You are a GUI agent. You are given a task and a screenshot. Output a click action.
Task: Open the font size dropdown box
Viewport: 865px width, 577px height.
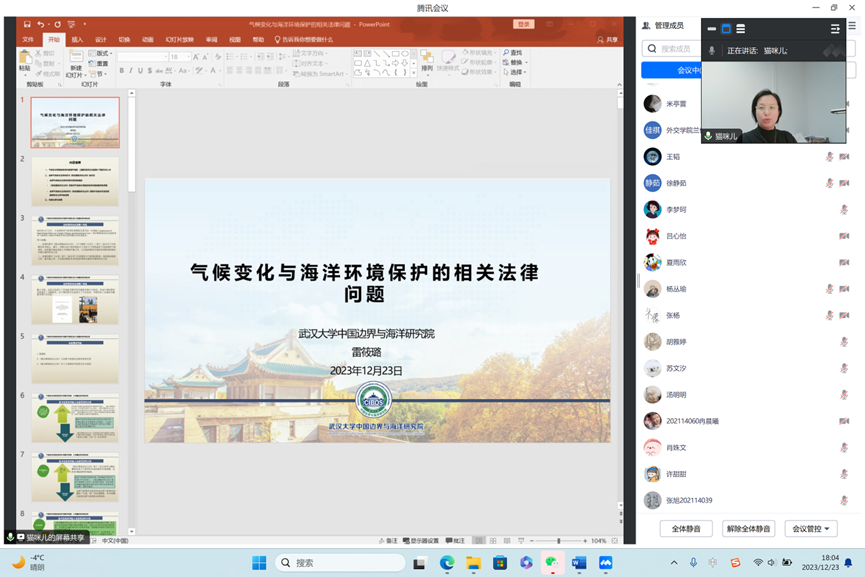coord(180,57)
